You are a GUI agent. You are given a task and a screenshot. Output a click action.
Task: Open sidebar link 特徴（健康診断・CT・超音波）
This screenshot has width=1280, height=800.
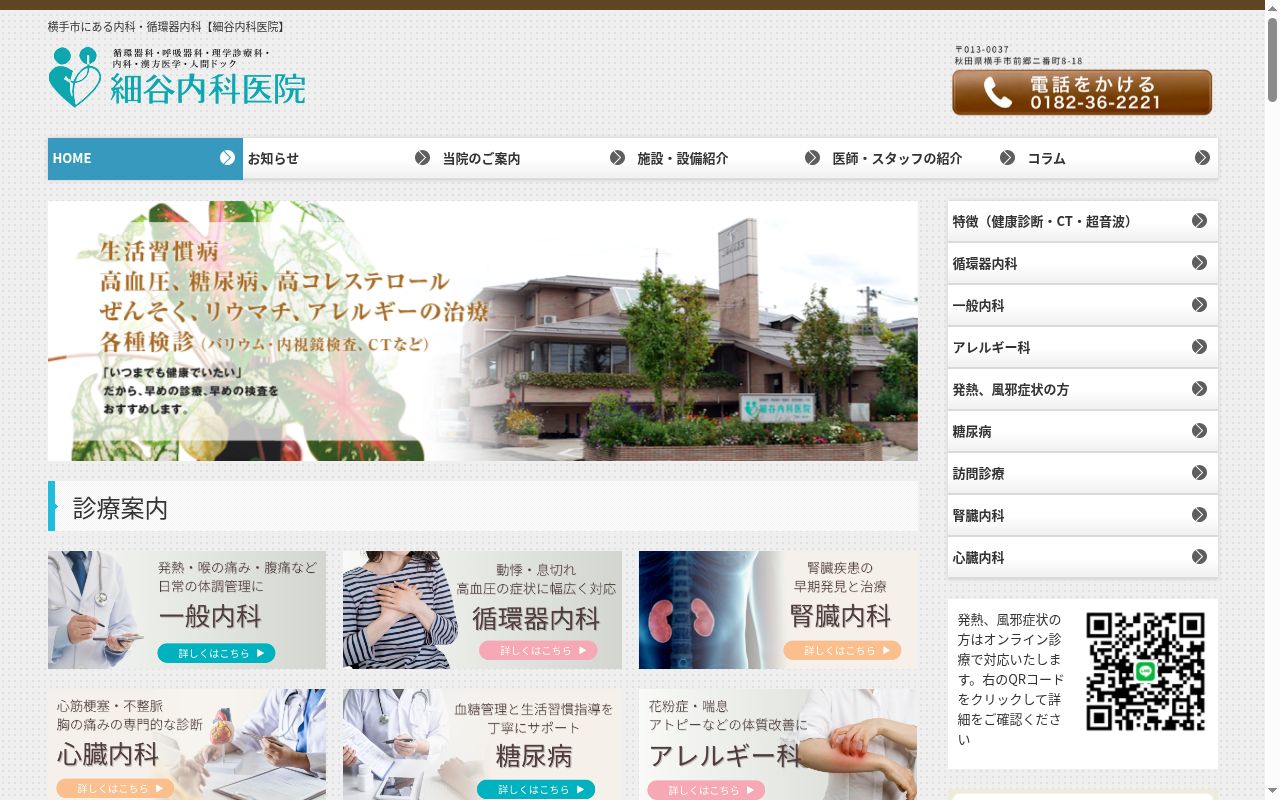(x=1083, y=222)
